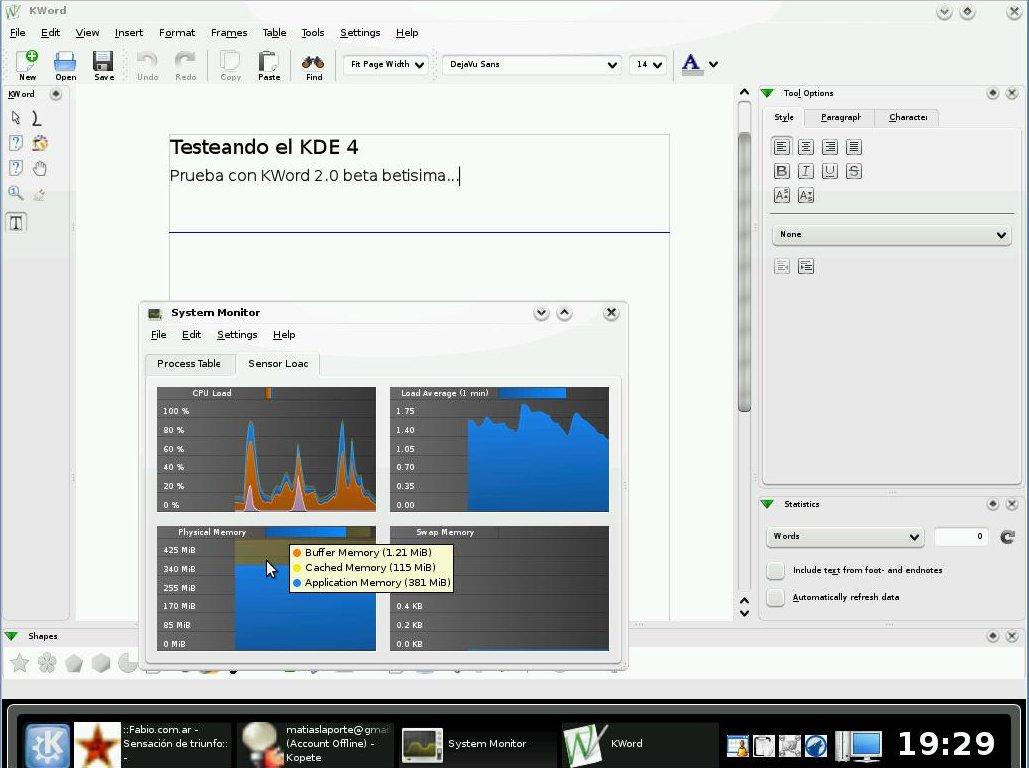Open the None list style dropdown
This screenshot has width=1029, height=768.
point(891,234)
